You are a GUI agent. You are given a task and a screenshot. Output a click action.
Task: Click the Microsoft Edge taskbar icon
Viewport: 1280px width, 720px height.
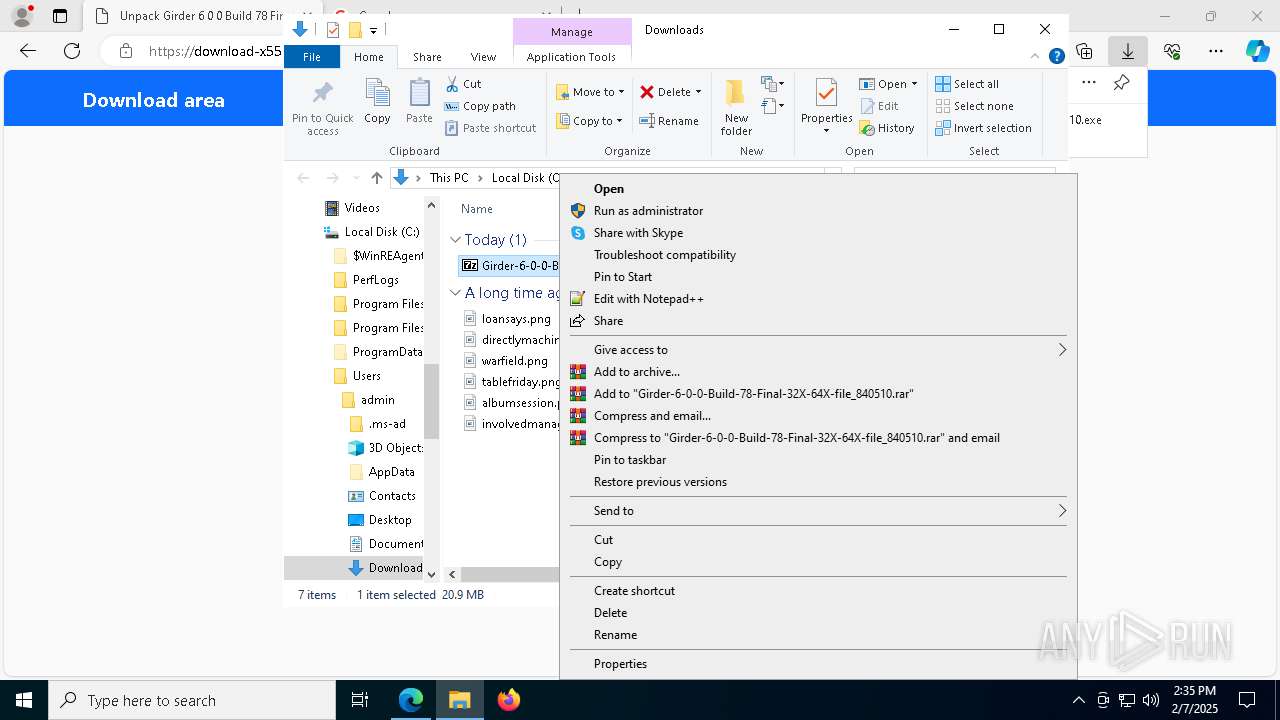tap(411, 700)
